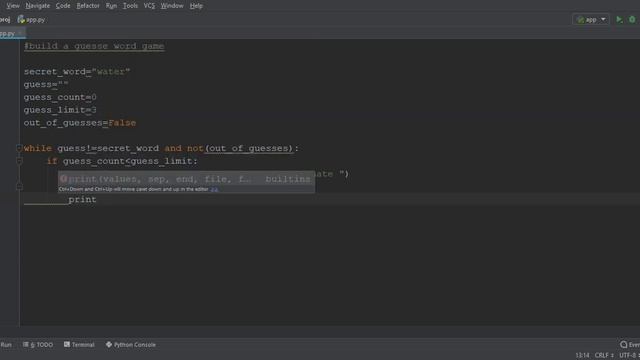Viewport: 640px width, 360px height.
Task: Open the 6: TODO tool window
Action: [x=38, y=345]
